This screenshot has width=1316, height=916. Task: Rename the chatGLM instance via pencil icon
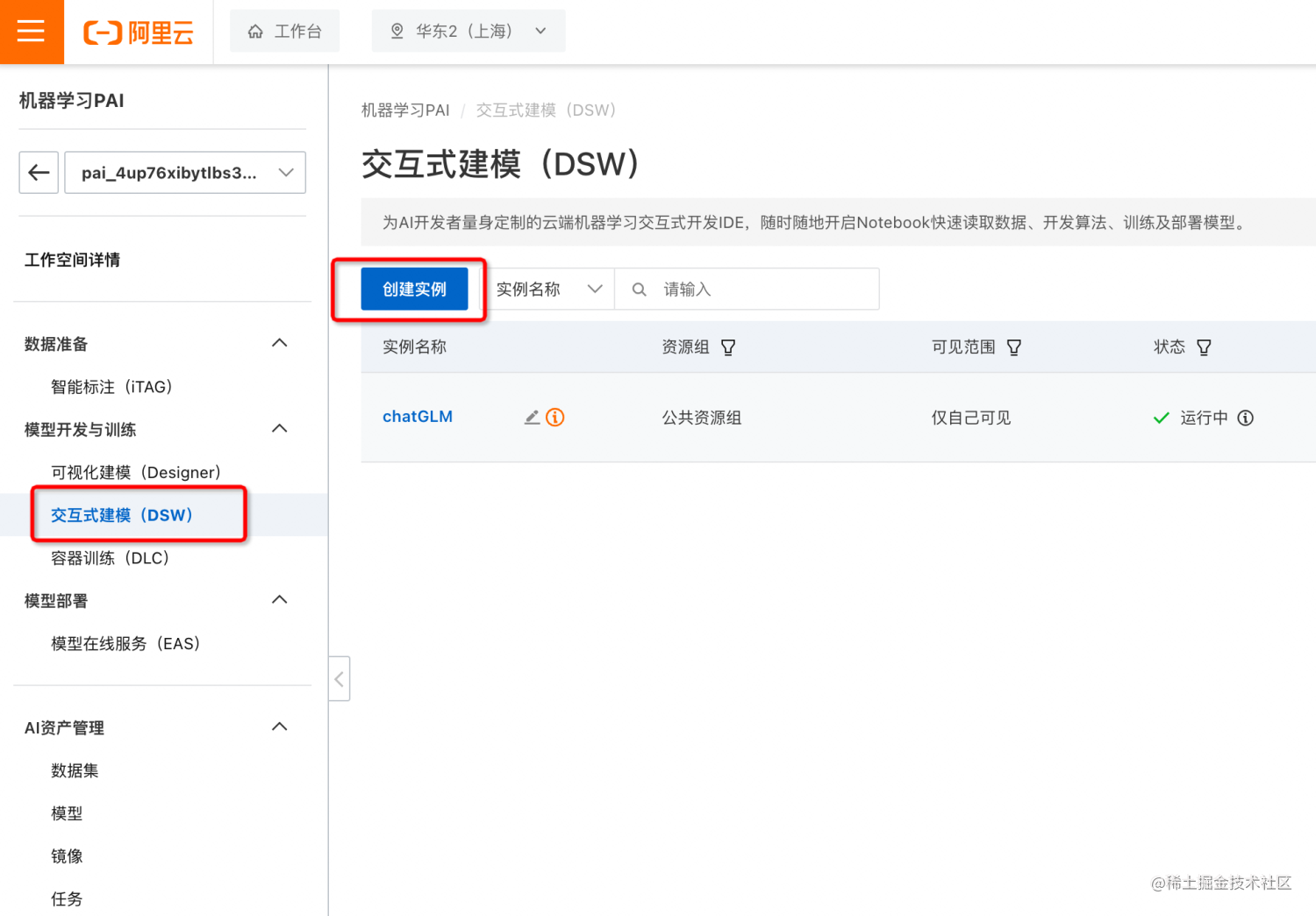(530, 417)
